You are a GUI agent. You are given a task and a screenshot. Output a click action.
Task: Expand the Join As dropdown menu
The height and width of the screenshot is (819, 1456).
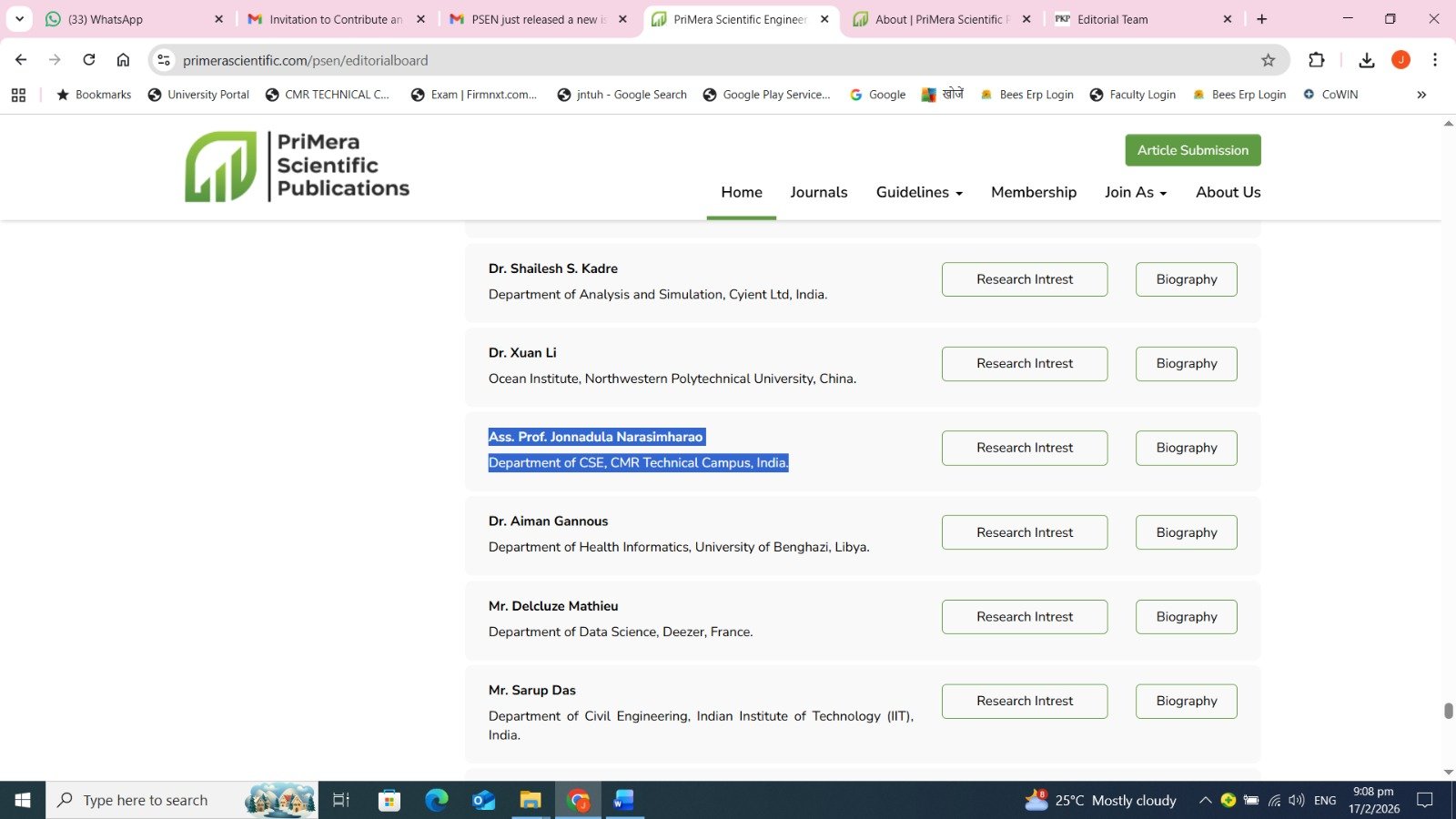[1135, 192]
